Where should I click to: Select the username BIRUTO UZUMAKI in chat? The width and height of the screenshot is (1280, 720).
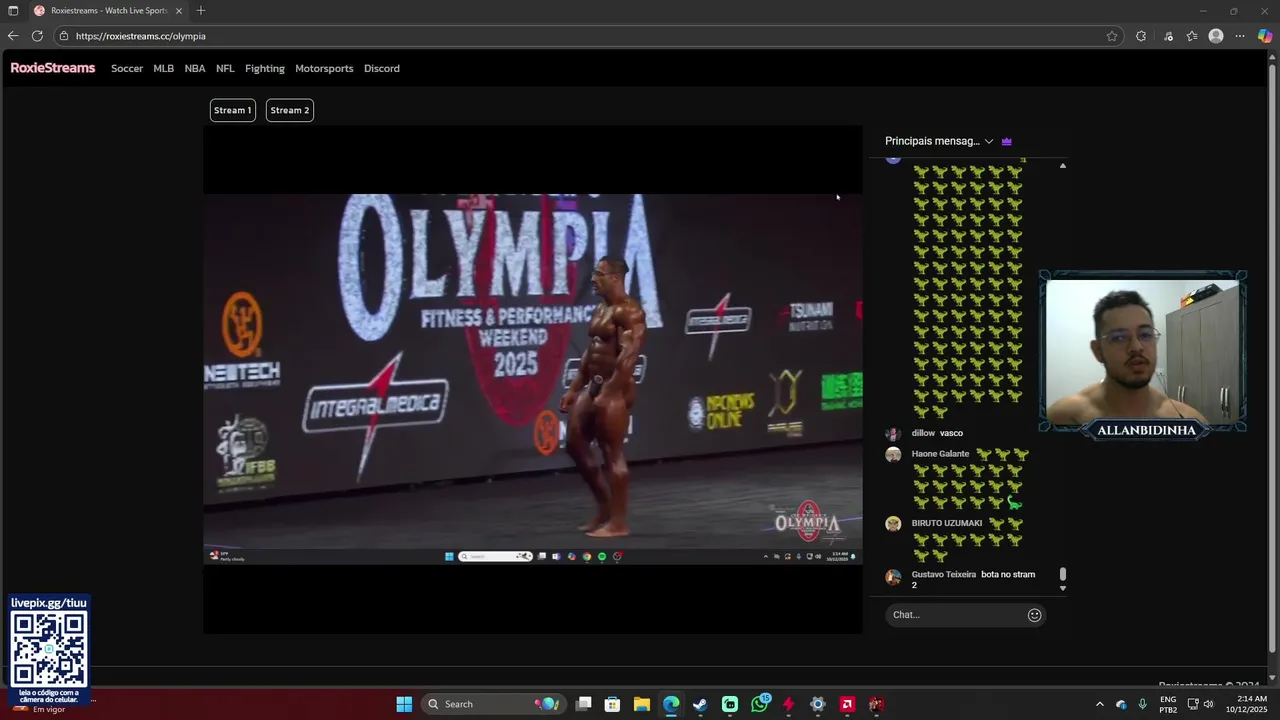(947, 523)
